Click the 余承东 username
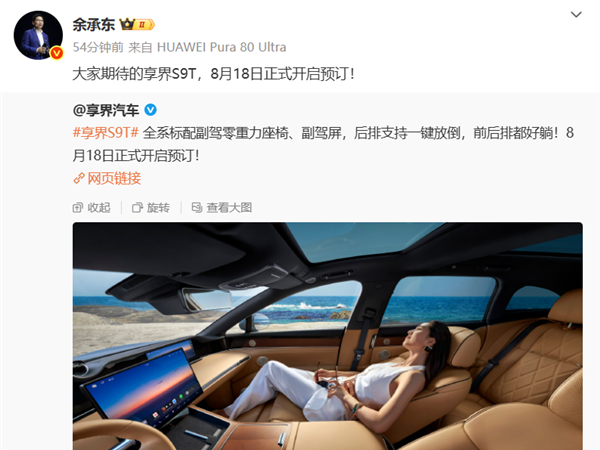Screen dimensions: 600x450 click(x=94, y=25)
